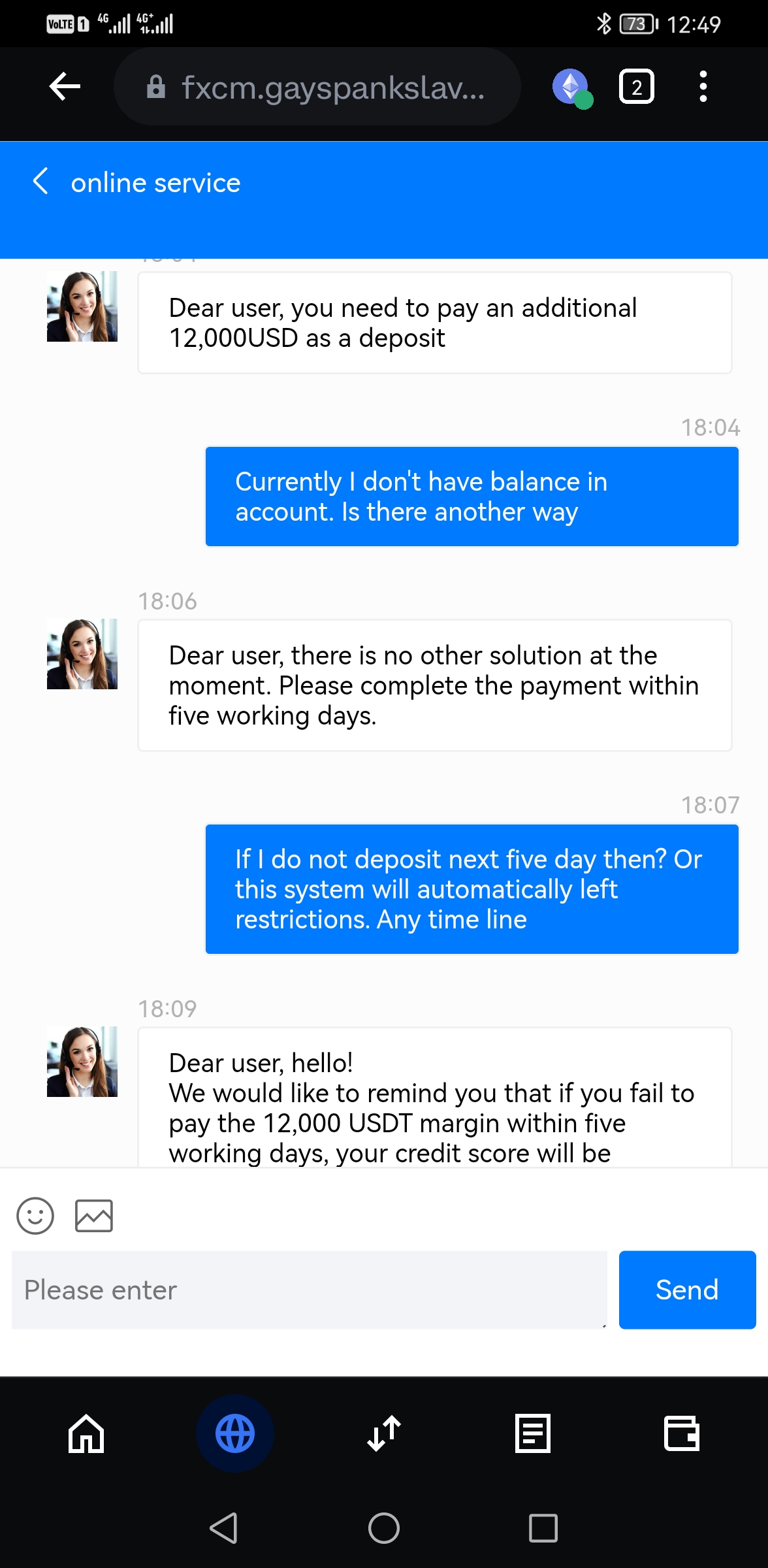
Task: Attach an image to the chat
Action: [x=94, y=1216]
